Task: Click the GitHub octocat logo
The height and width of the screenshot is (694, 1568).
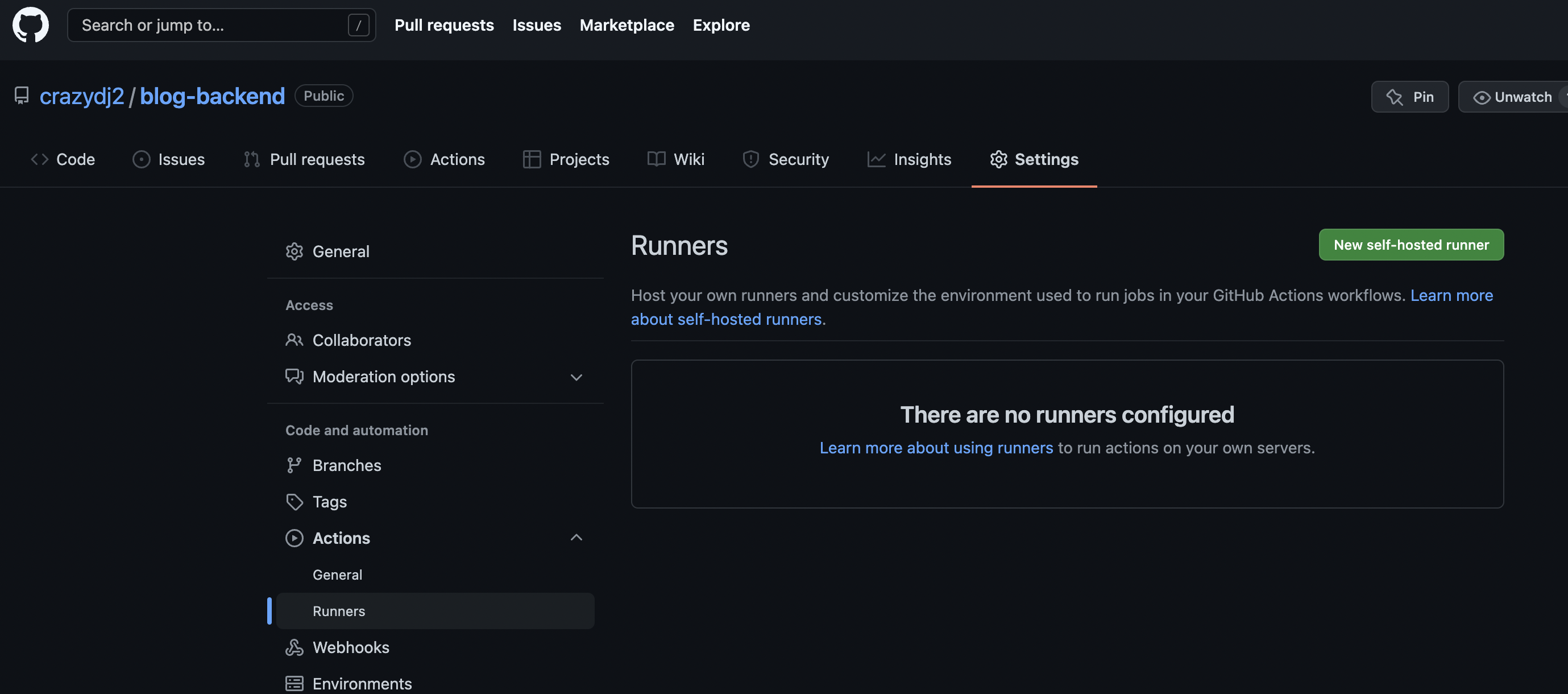Action: point(31,25)
